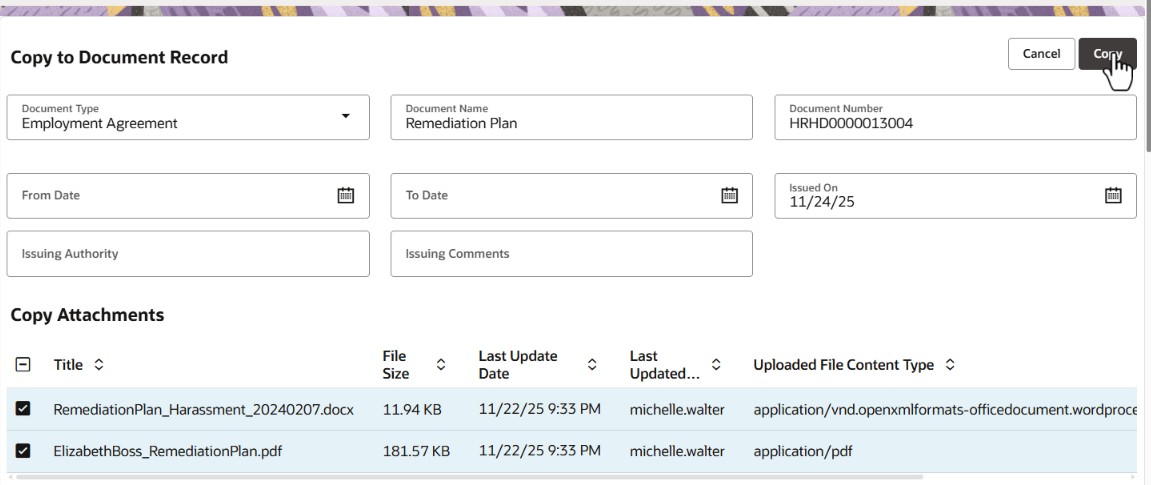This screenshot has height=485, width=1151.
Task: Sort attachments by Title column
Action: tap(99, 365)
